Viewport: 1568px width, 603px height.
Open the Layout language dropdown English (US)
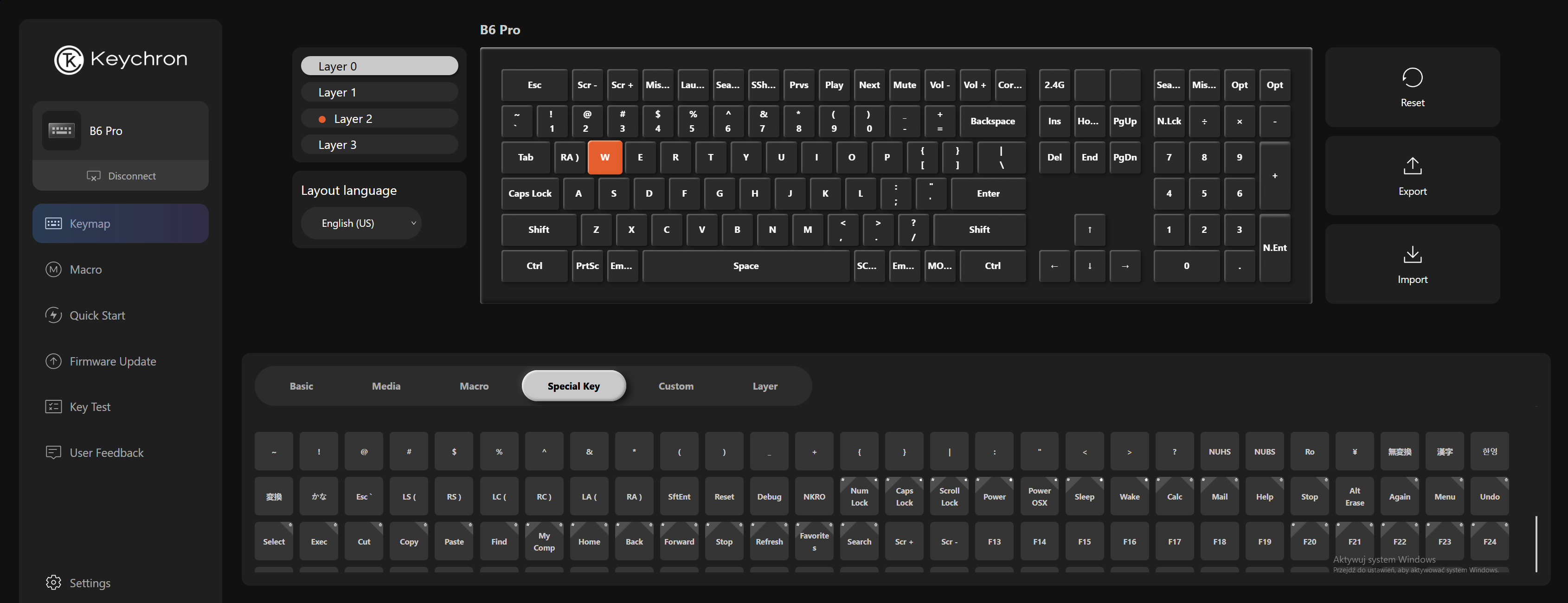tap(361, 223)
